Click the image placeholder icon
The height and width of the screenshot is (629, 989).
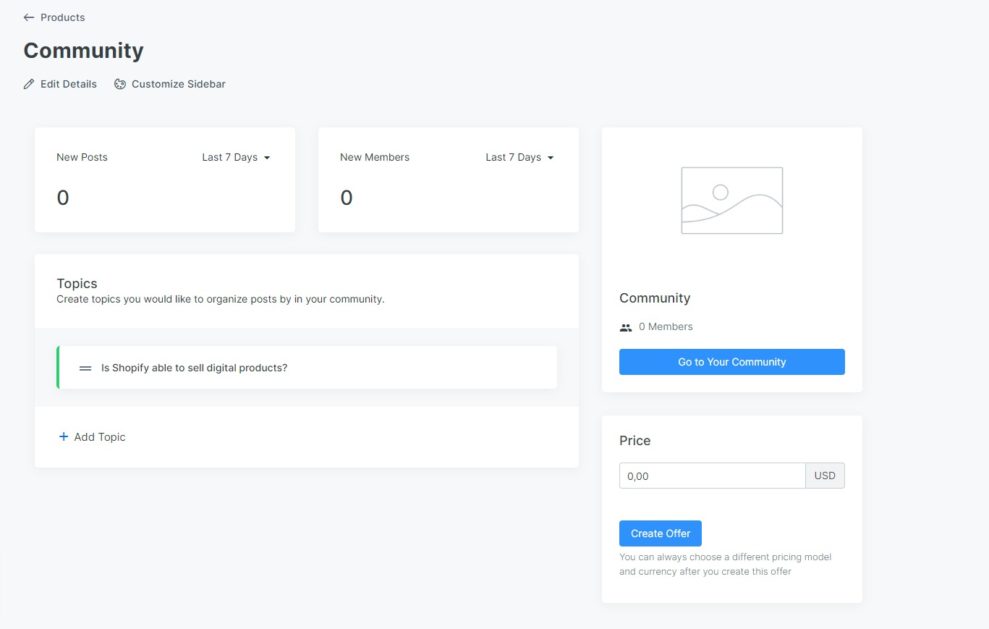(731, 200)
